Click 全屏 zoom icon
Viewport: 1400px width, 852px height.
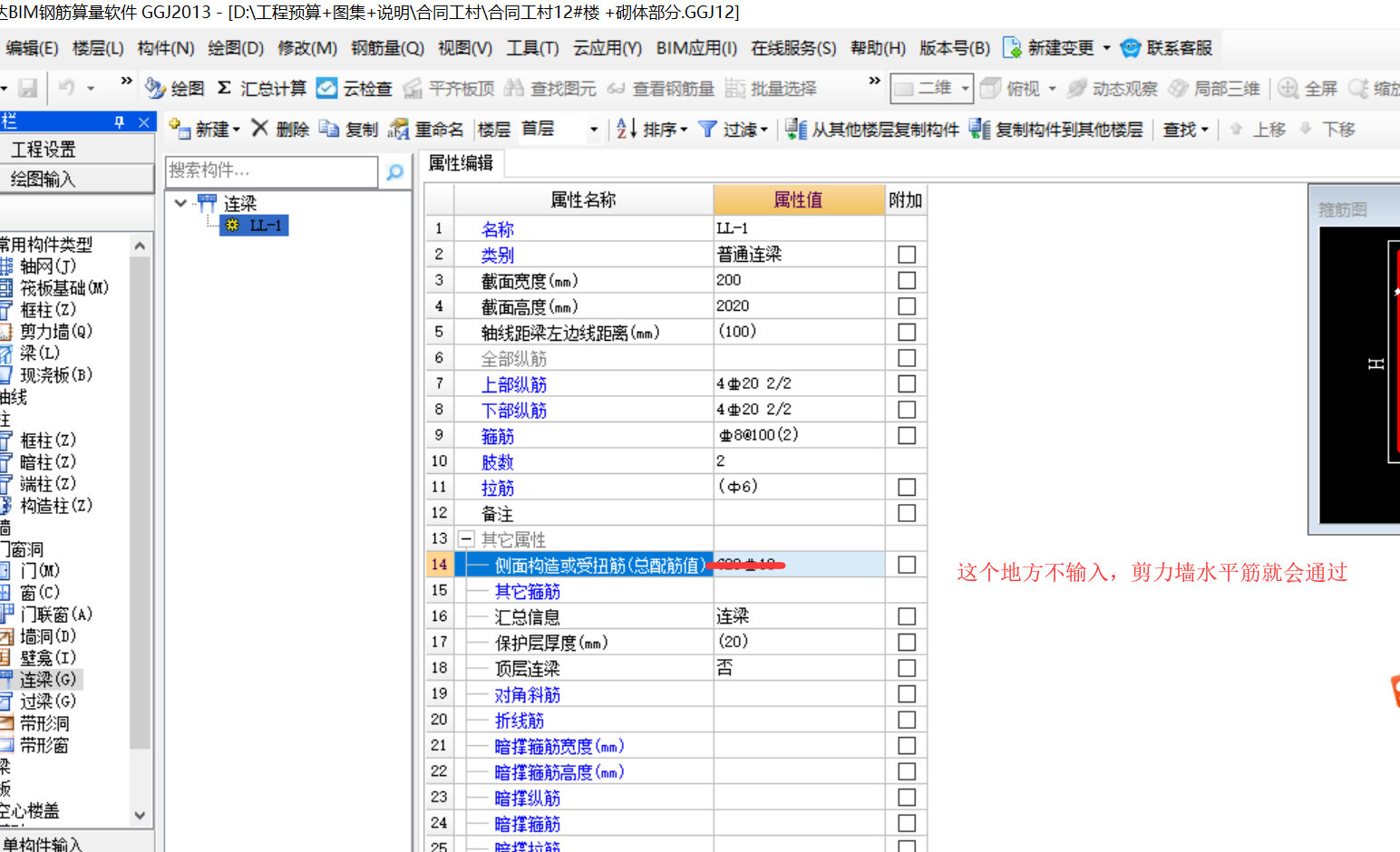pyautogui.click(x=1288, y=88)
